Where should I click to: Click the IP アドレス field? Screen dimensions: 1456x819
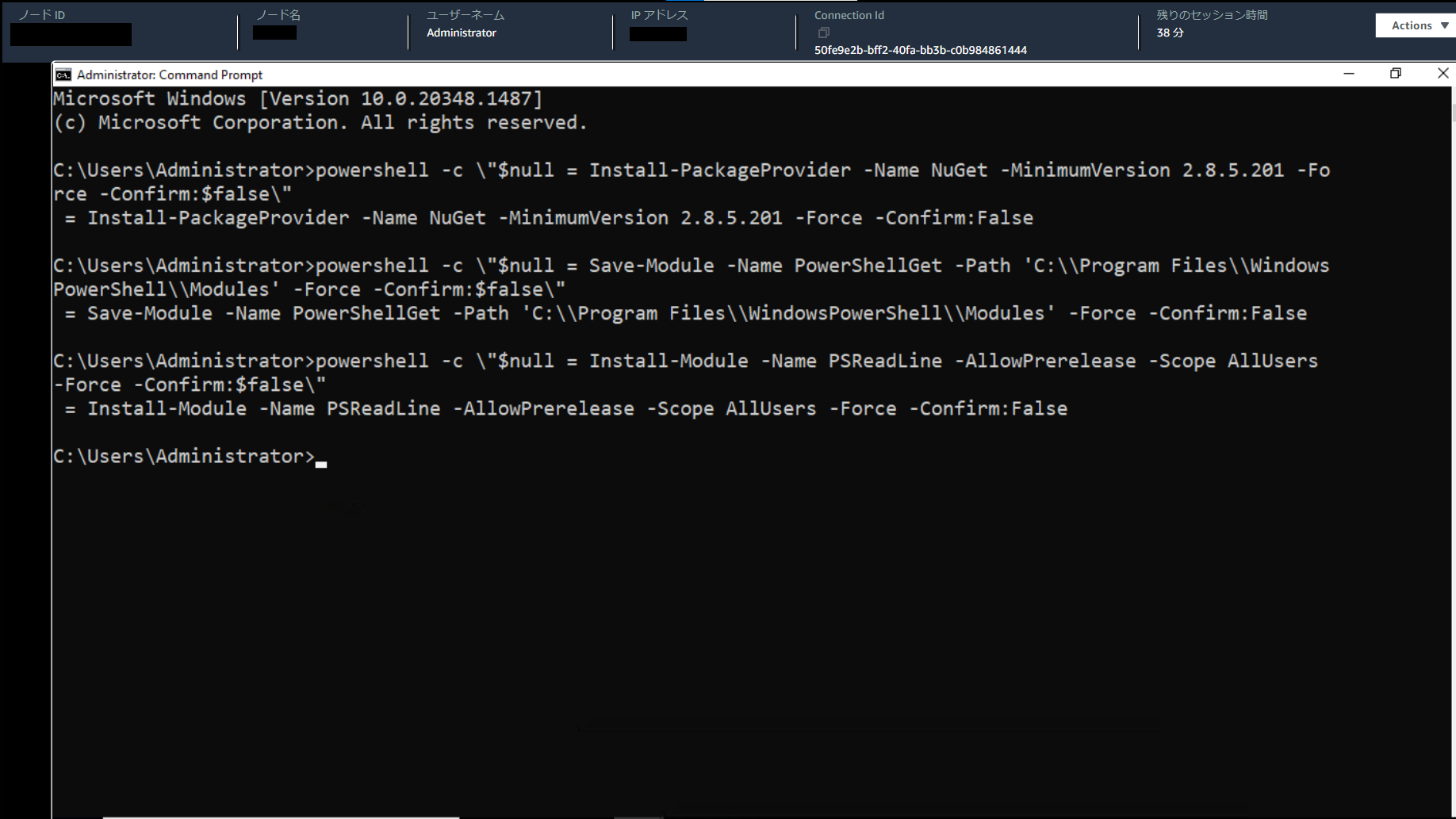pyautogui.click(x=657, y=34)
